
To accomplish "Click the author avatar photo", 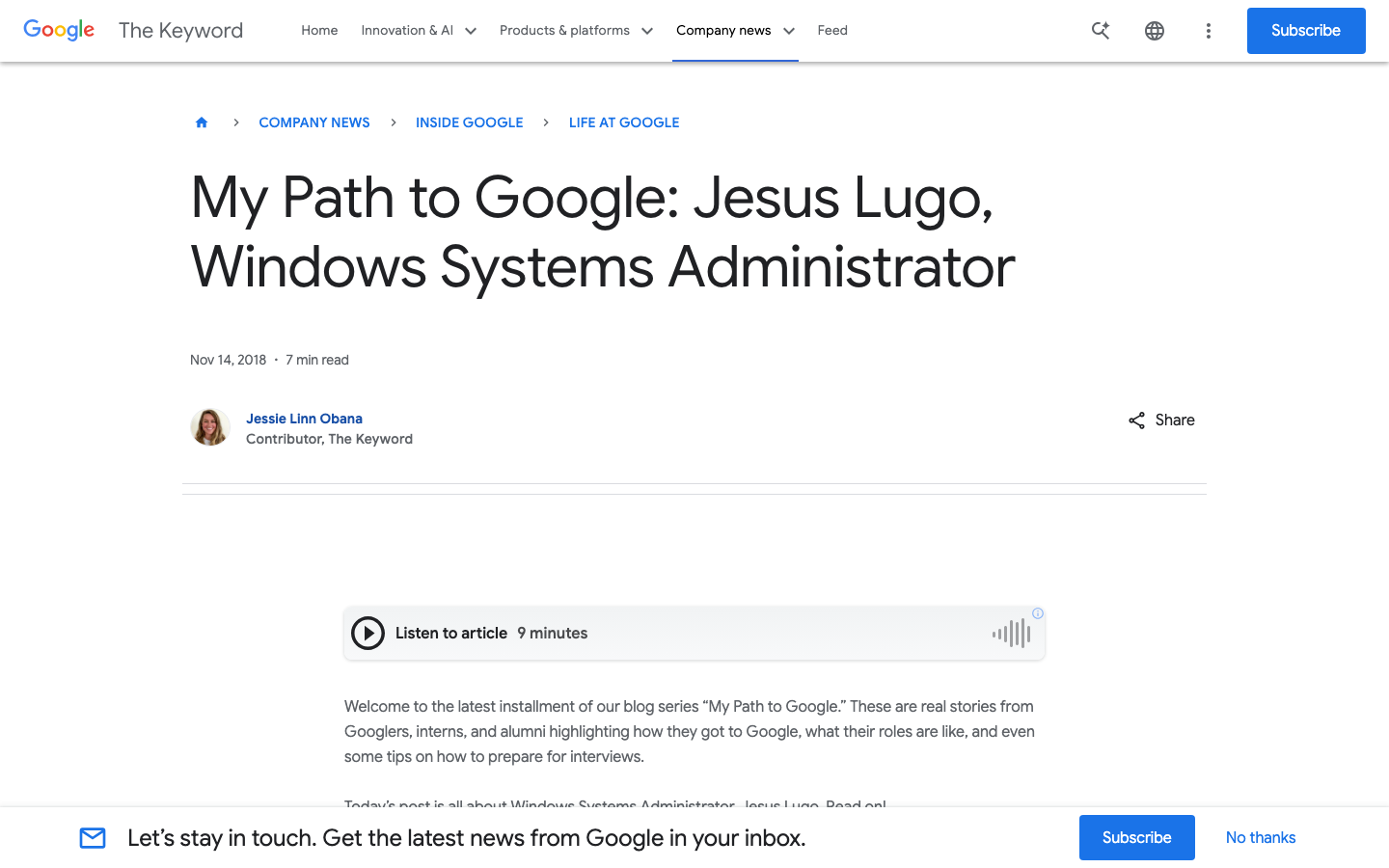I will tap(210, 427).
